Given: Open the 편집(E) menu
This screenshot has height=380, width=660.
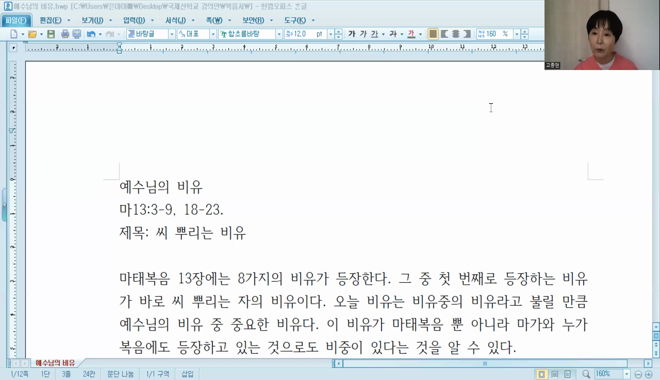Looking at the screenshot, I should 51,20.
